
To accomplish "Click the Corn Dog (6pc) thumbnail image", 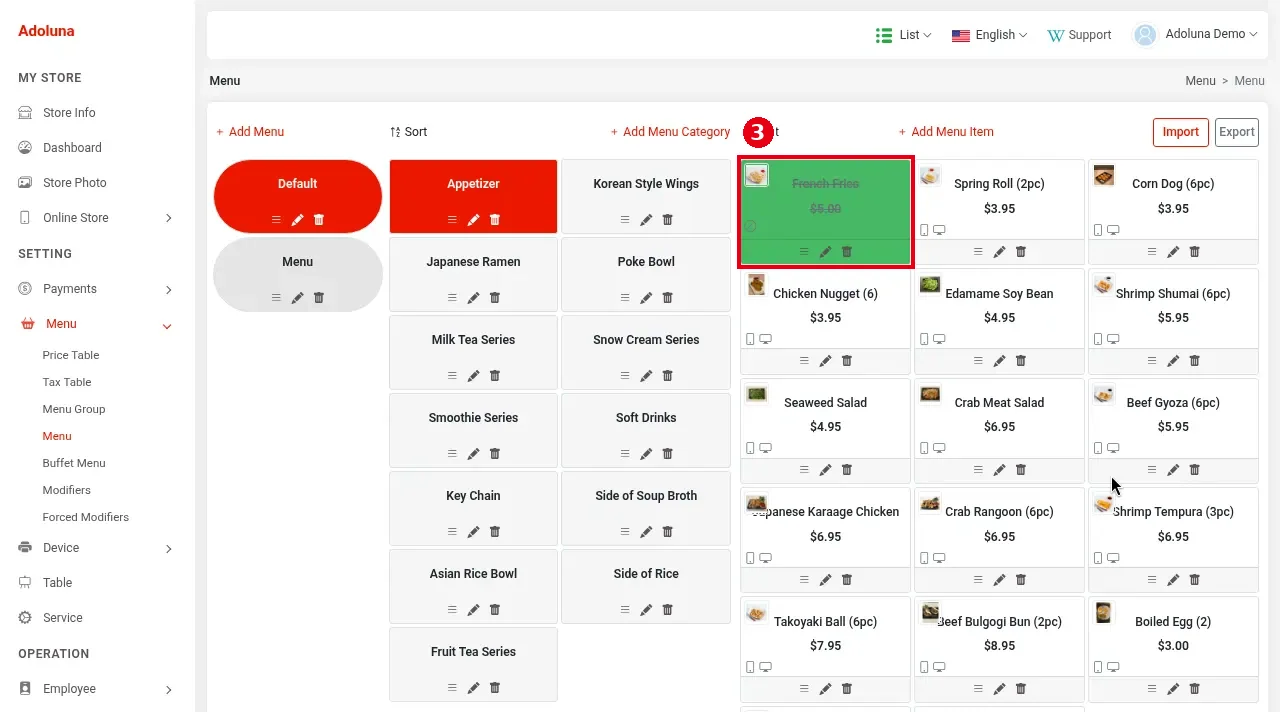I will 1104,176.
